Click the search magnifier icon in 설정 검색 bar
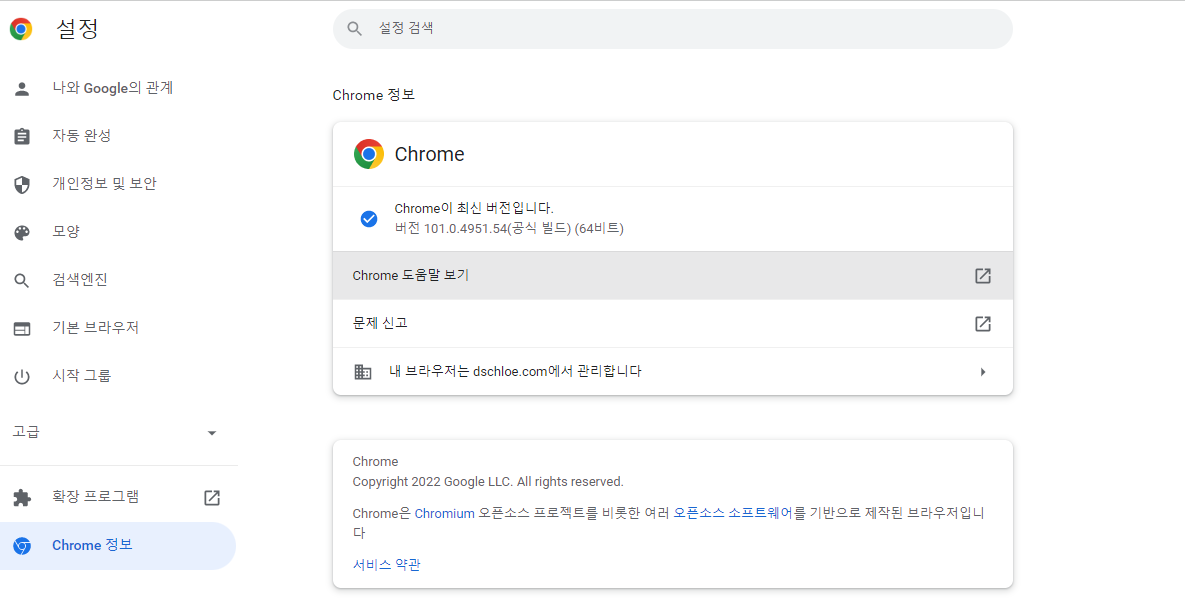The width and height of the screenshot is (1185, 601). click(354, 29)
